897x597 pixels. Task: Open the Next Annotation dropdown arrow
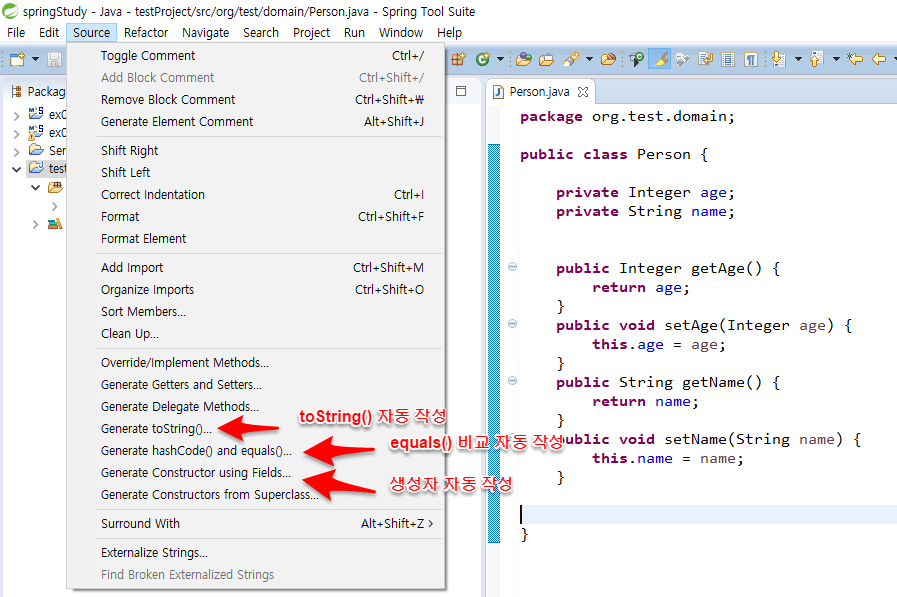(797, 59)
